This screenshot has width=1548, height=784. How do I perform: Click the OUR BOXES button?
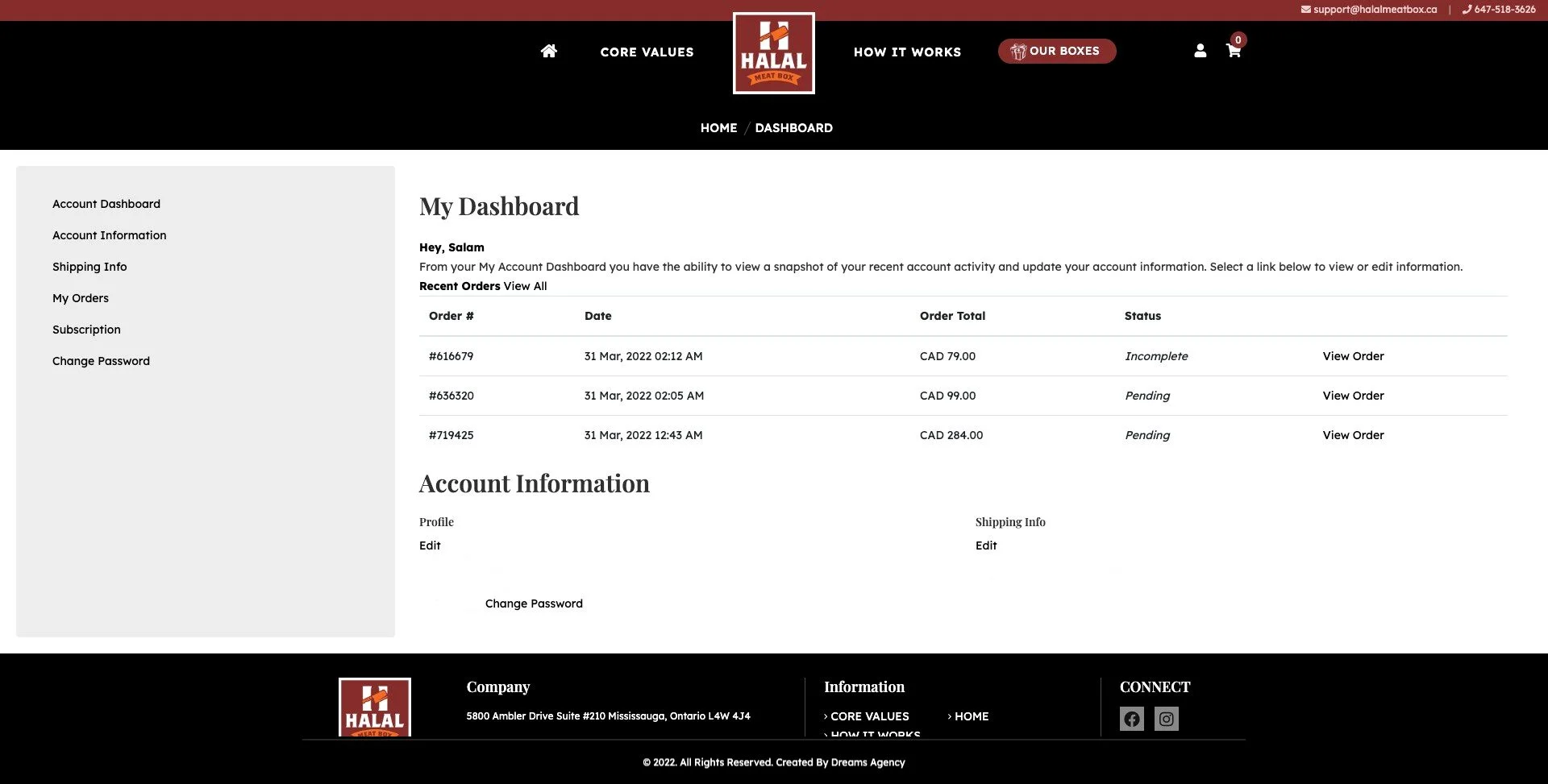pos(1056,50)
